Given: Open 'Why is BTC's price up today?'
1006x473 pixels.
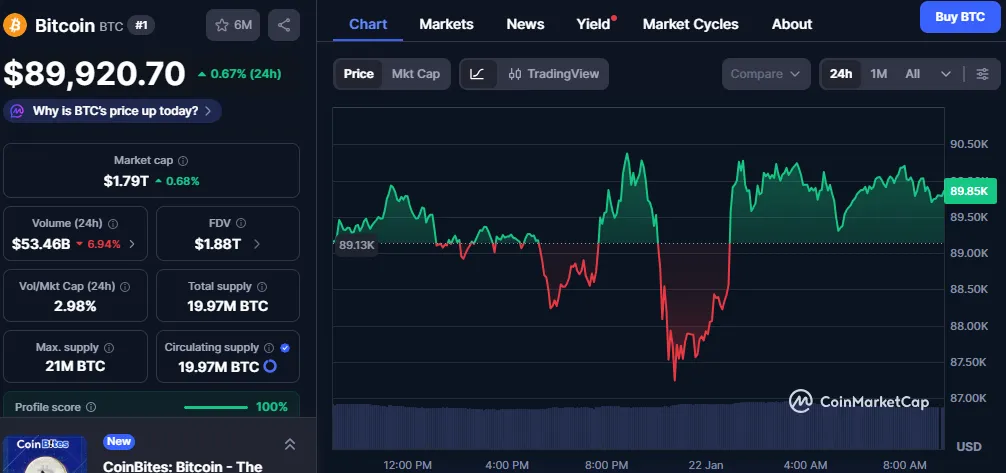Looking at the screenshot, I should click(112, 111).
